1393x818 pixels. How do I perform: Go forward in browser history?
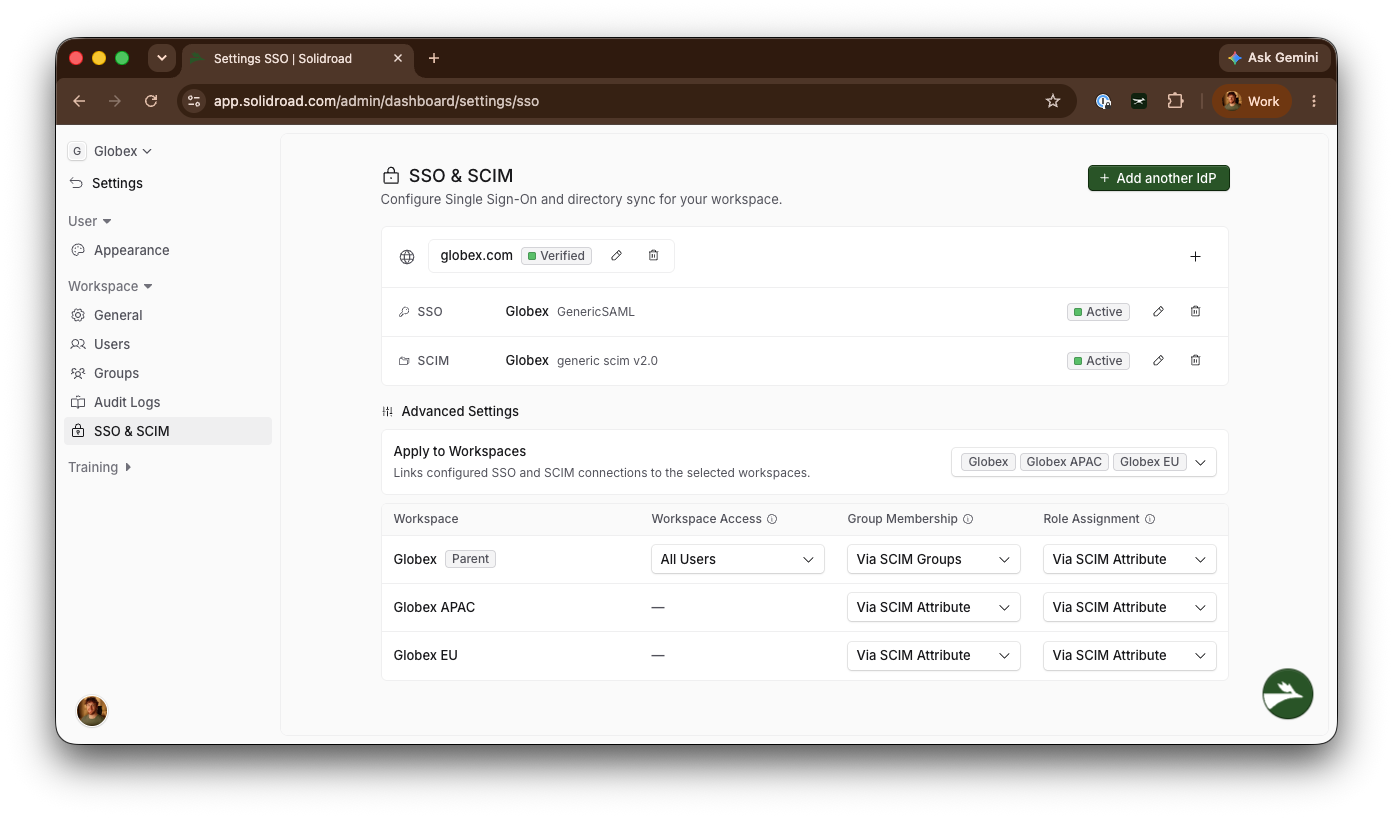(x=115, y=101)
